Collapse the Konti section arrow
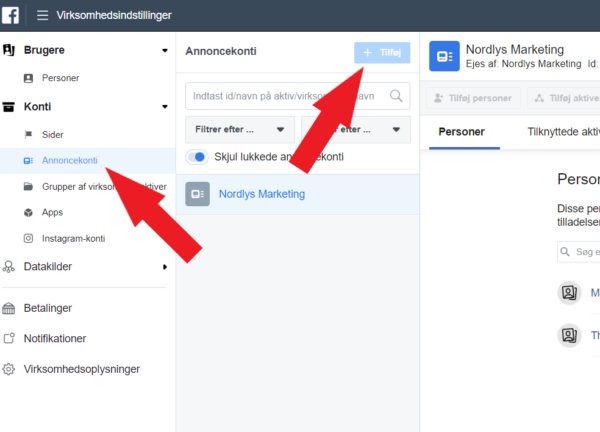Screen dimensions: 600x432 point(165,106)
